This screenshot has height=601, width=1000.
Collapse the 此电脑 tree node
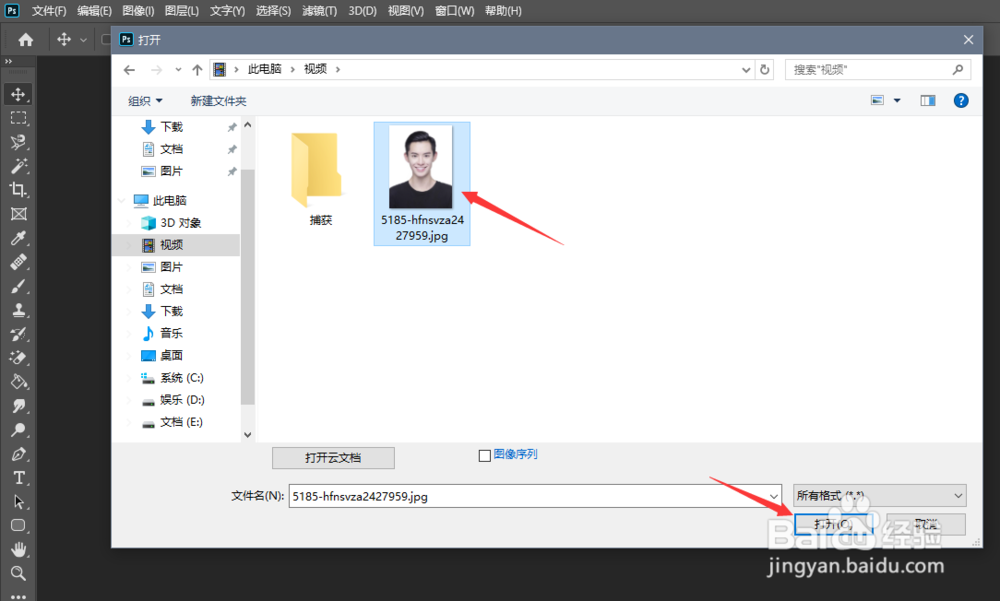(x=122, y=200)
